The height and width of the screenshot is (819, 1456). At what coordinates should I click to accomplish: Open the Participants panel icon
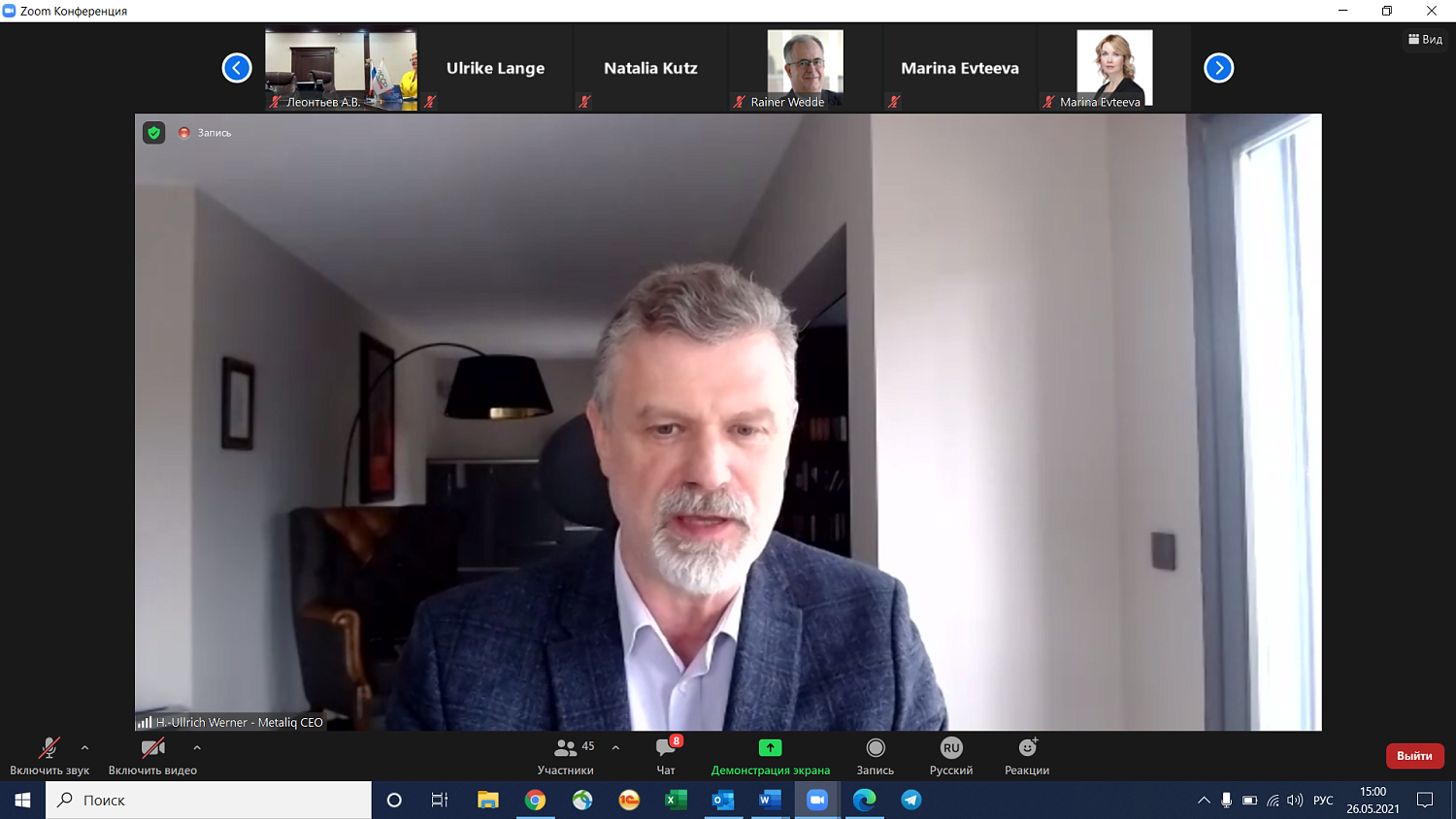565,748
